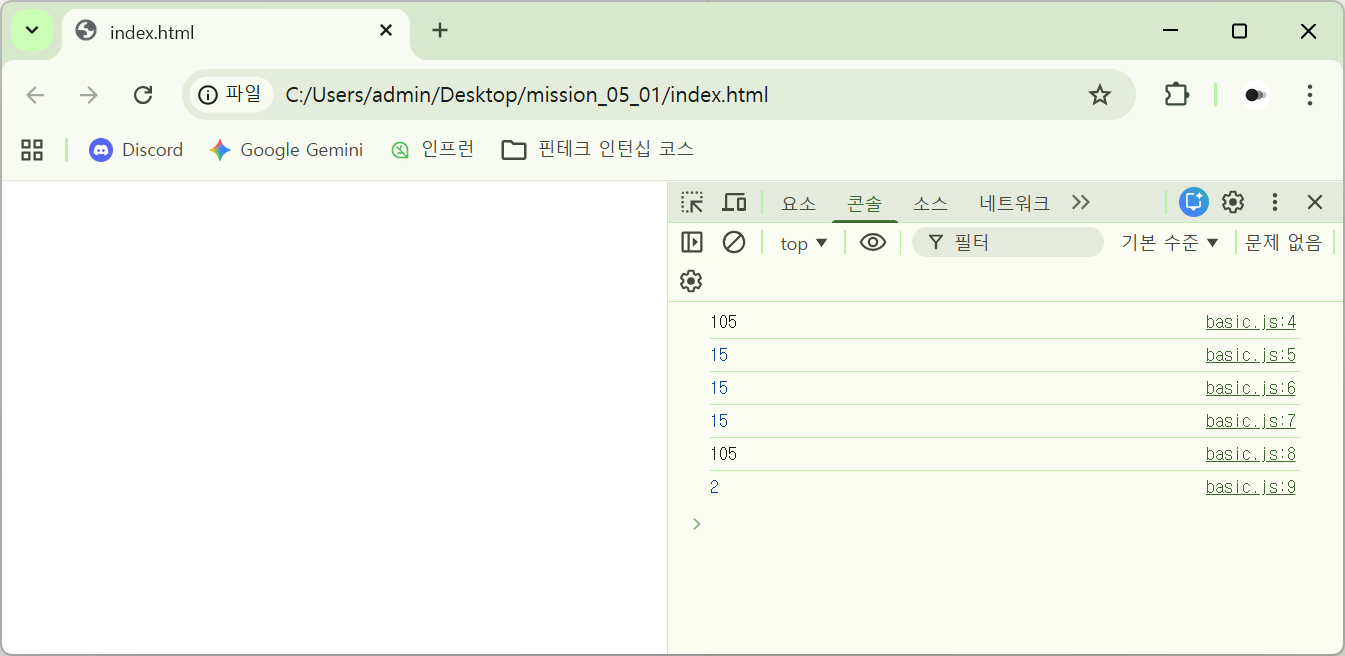Reload the page
This screenshot has height=656, width=1345.
[x=143, y=95]
